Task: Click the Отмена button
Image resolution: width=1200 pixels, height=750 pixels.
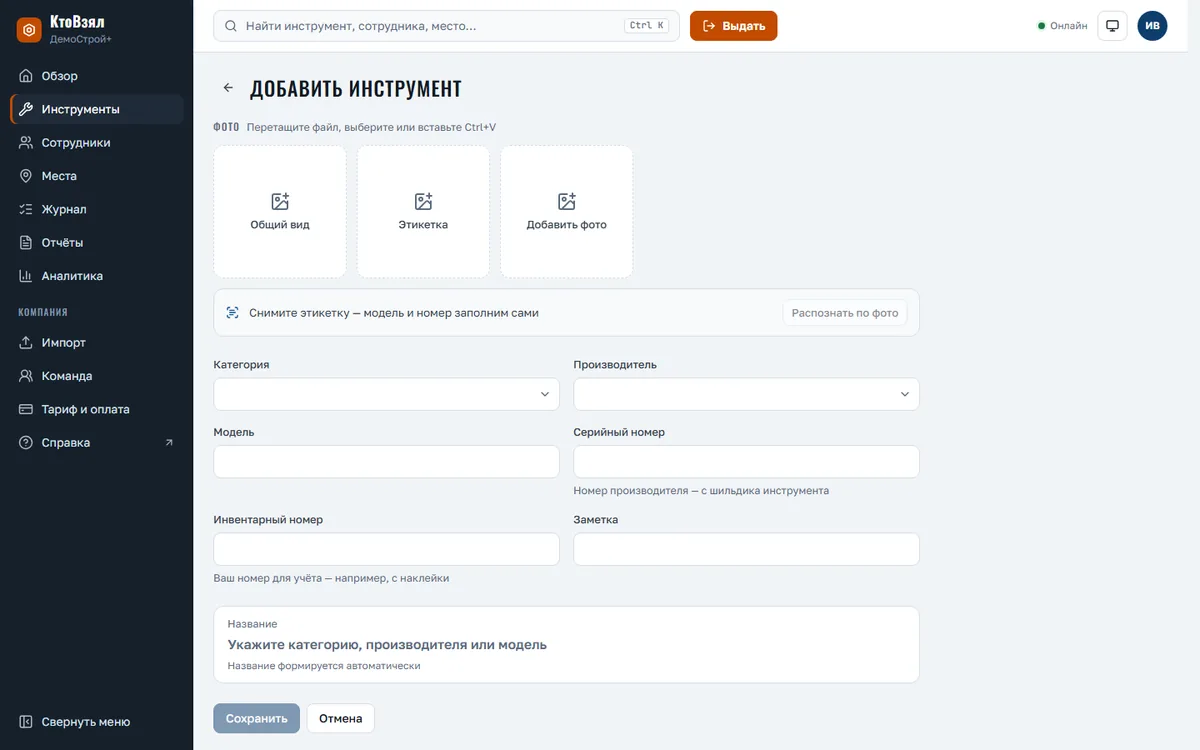Action: [340, 719]
